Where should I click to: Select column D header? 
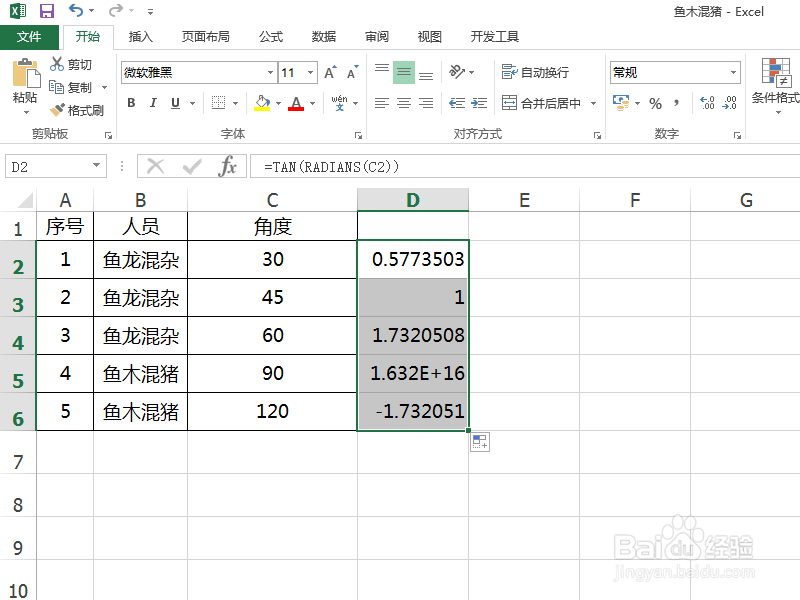(x=413, y=199)
